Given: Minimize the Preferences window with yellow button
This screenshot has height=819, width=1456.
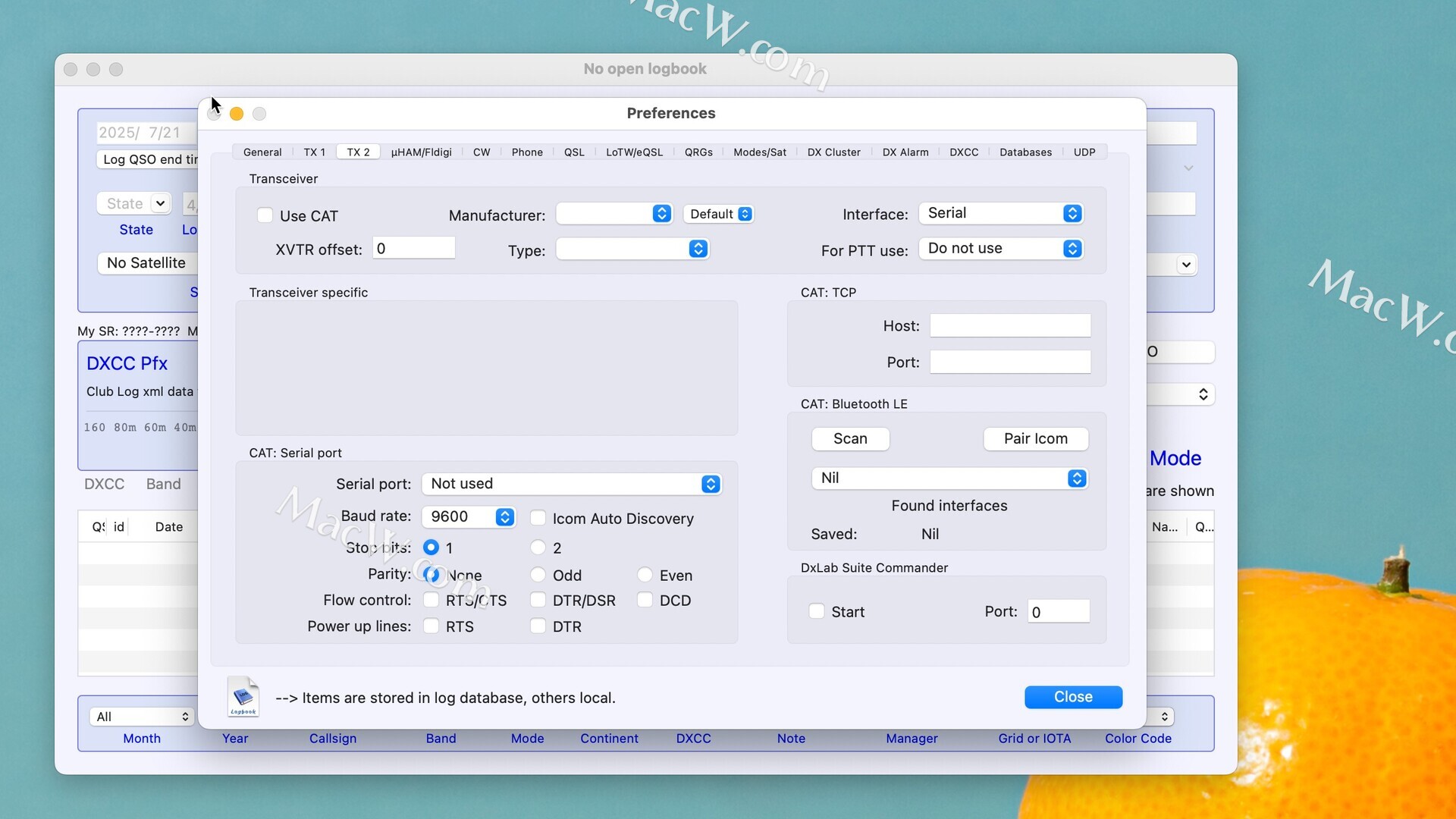Looking at the screenshot, I should (x=237, y=114).
